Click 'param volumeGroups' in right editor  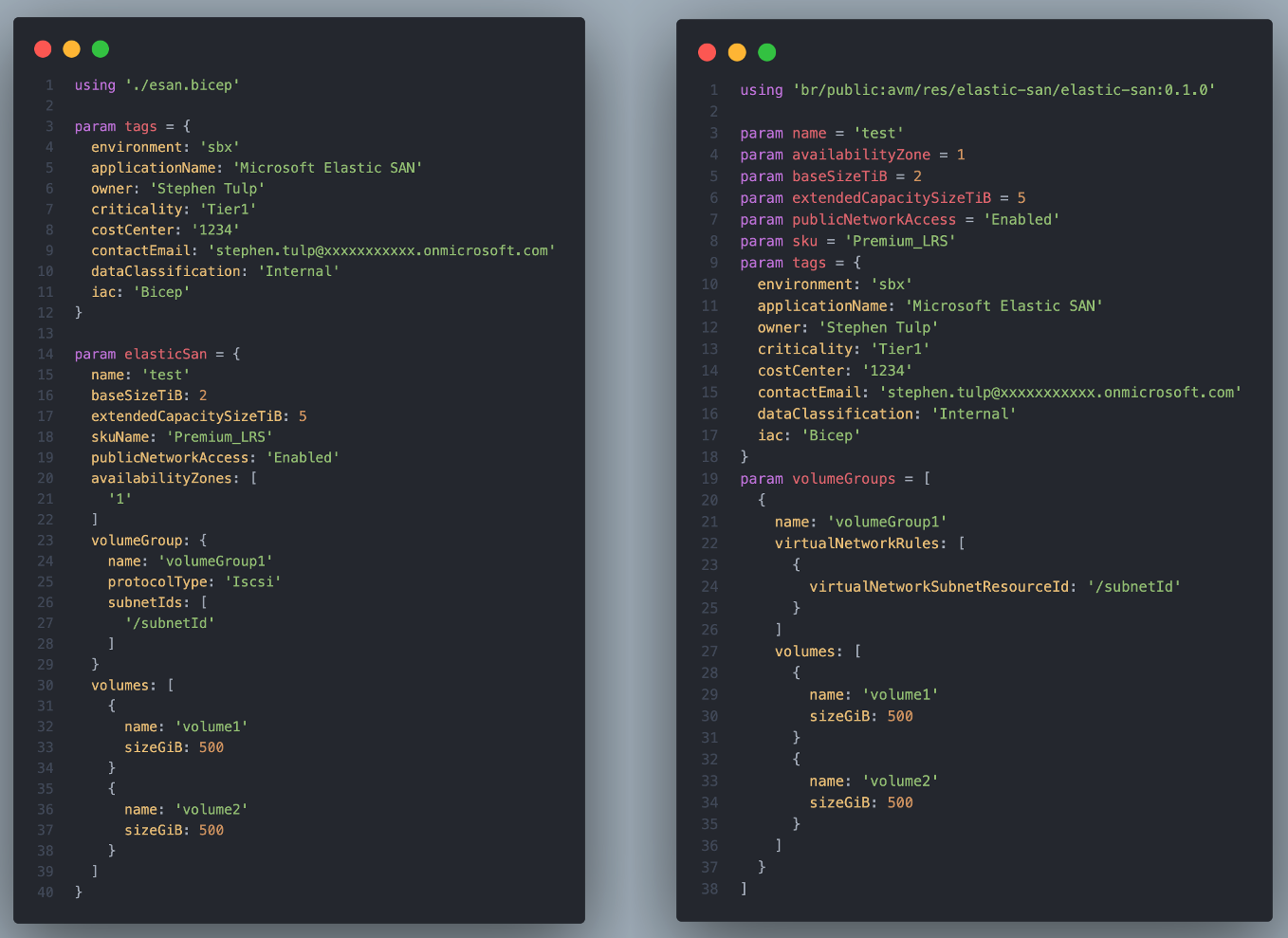[x=818, y=479]
